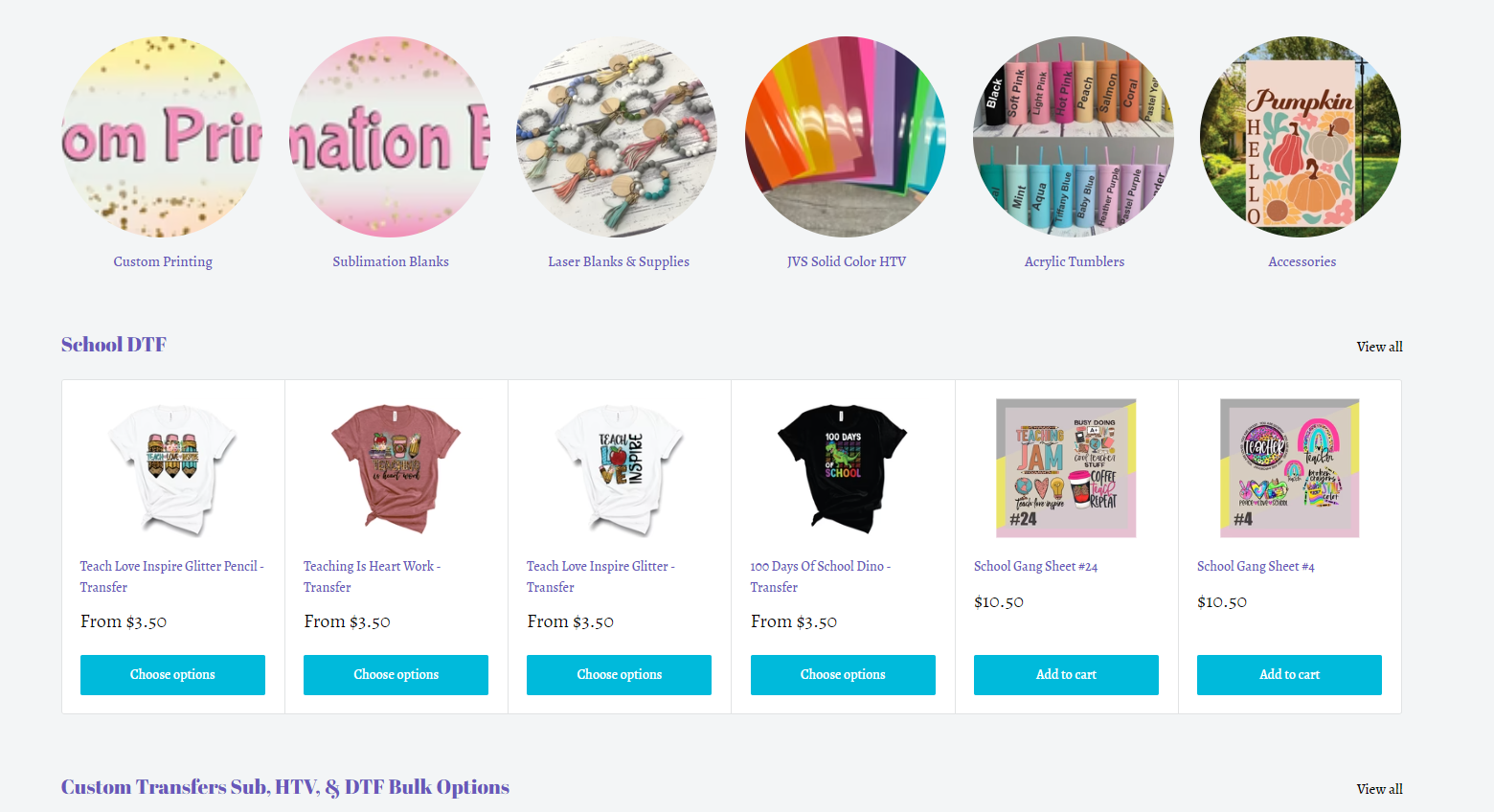Choose options for Teaching Is Heart Work
This screenshot has height=812, width=1494.
pos(396,675)
